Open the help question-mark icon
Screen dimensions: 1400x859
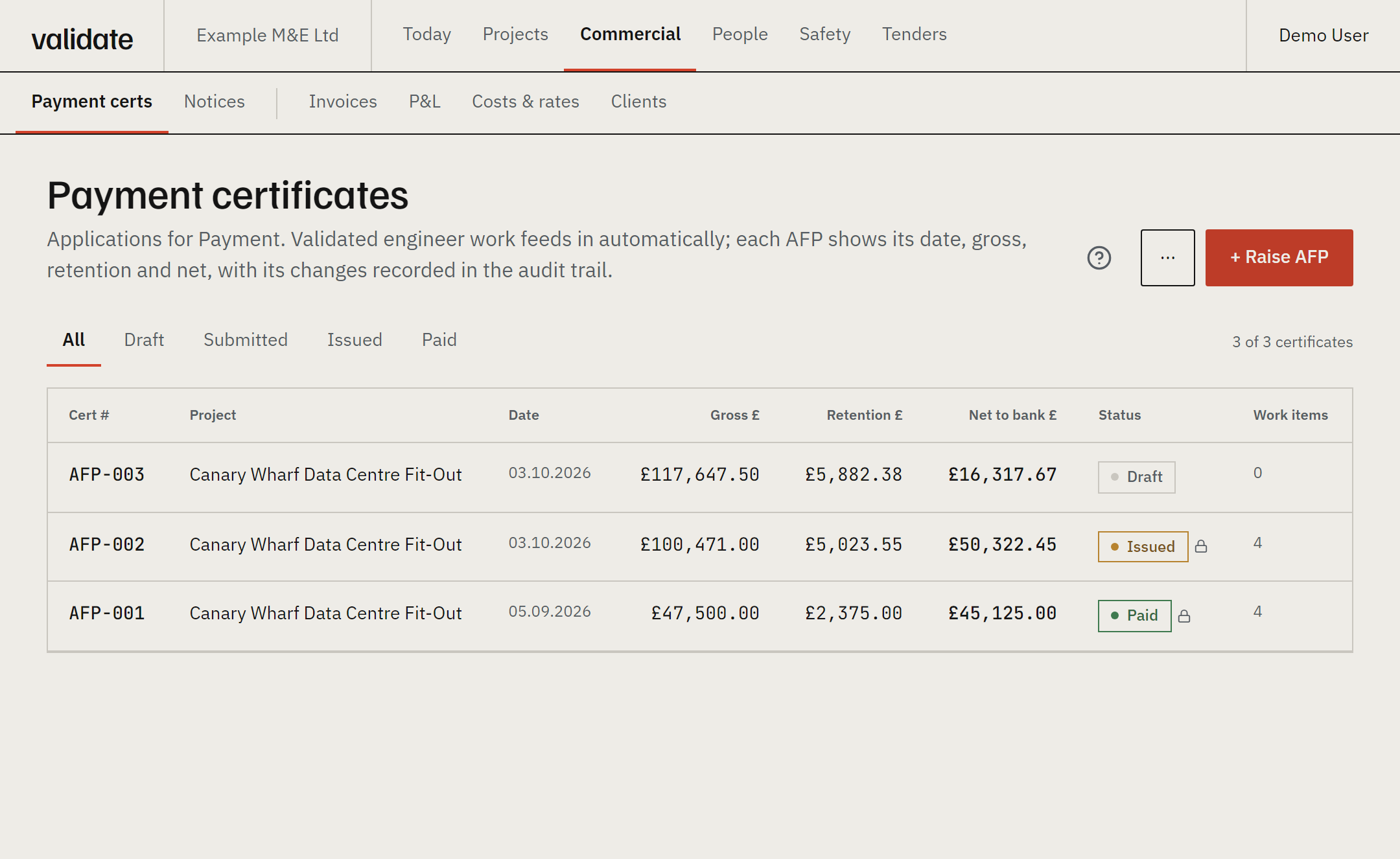(1099, 258)
